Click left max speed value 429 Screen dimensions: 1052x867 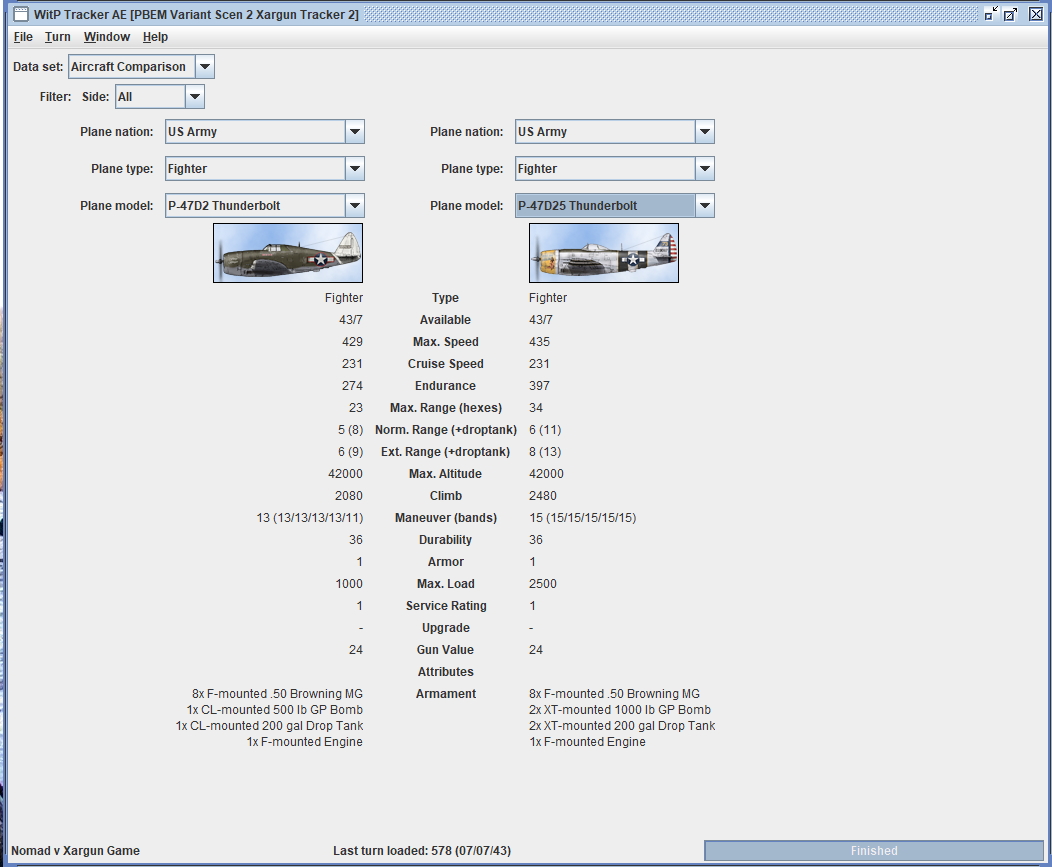352,342
